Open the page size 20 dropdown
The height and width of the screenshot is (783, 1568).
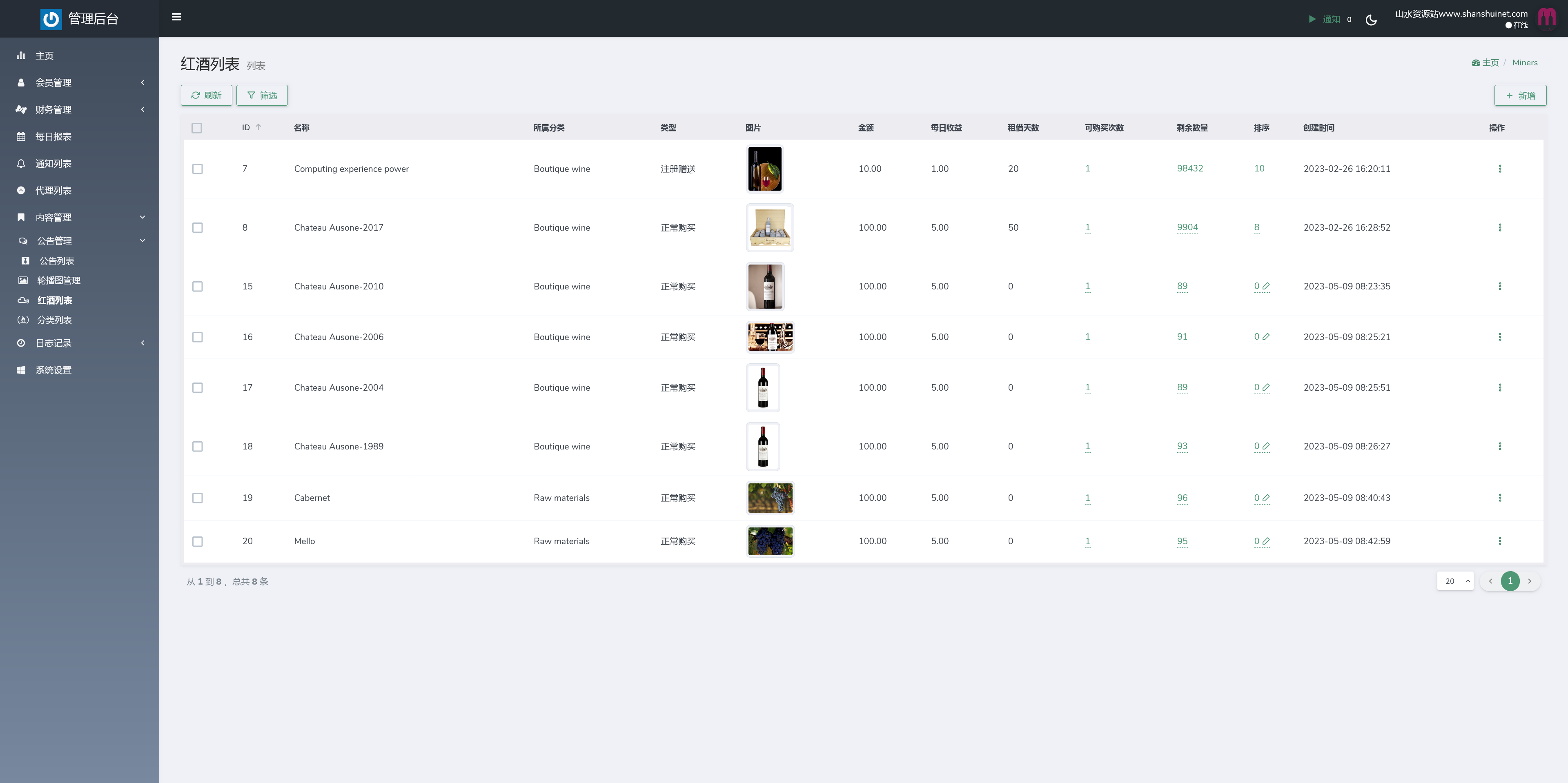(x=1455, y=581)
